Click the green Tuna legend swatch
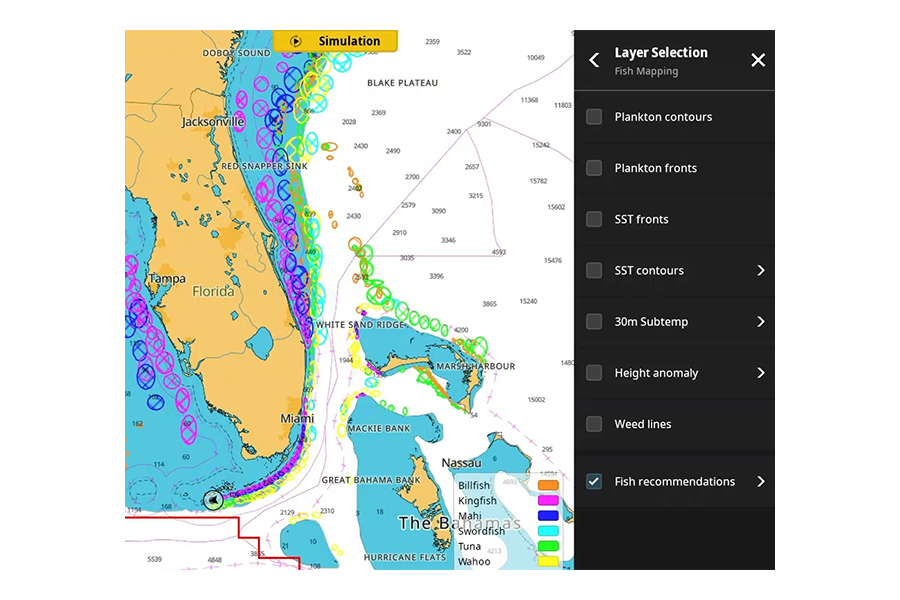The width and height of the screenshot is (900, 600). click(x=548, y=546)
